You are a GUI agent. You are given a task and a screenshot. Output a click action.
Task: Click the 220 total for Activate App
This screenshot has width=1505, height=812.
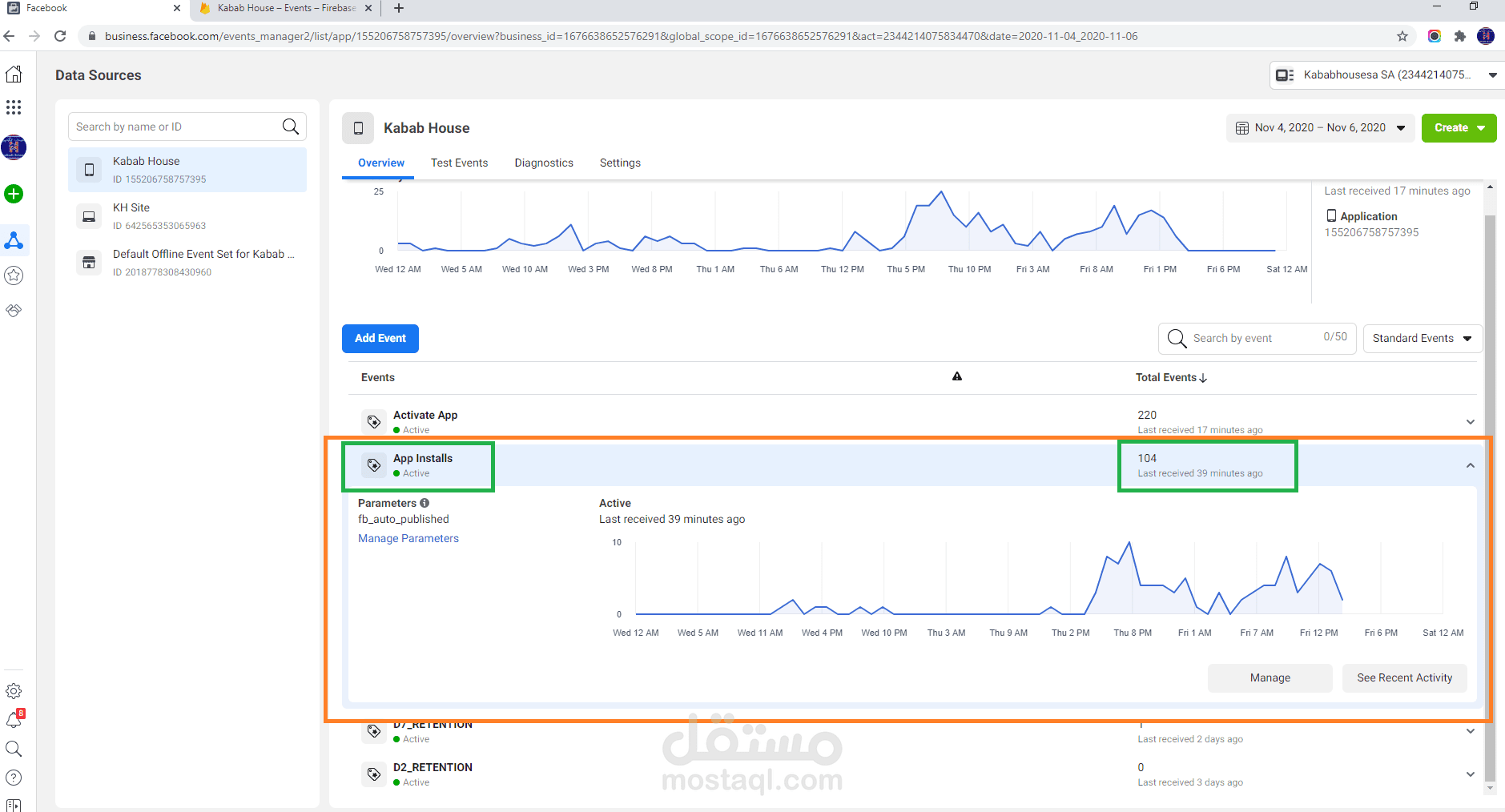(x=1147, y=415)
